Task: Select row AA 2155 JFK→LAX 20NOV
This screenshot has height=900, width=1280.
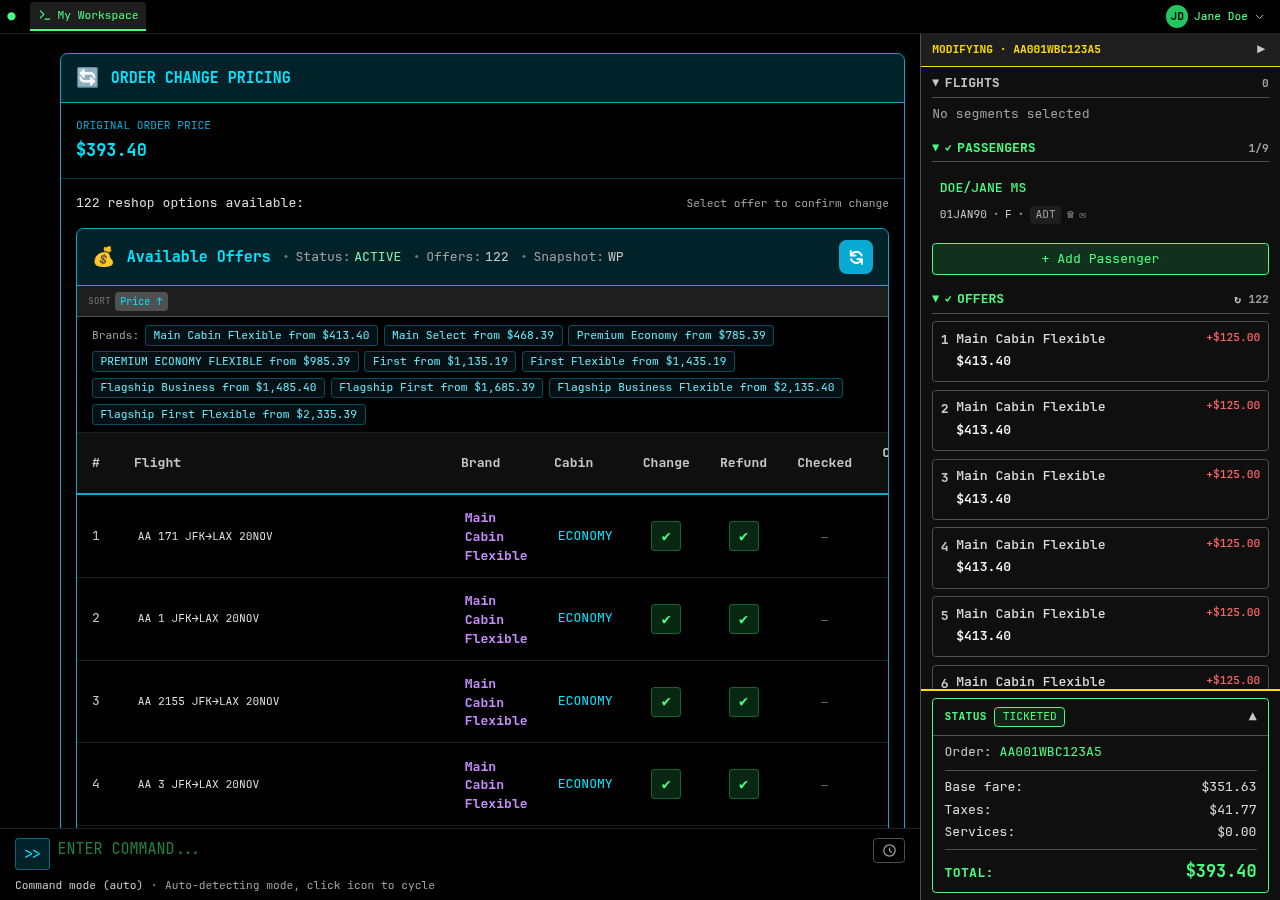Action: click(482, 702)
